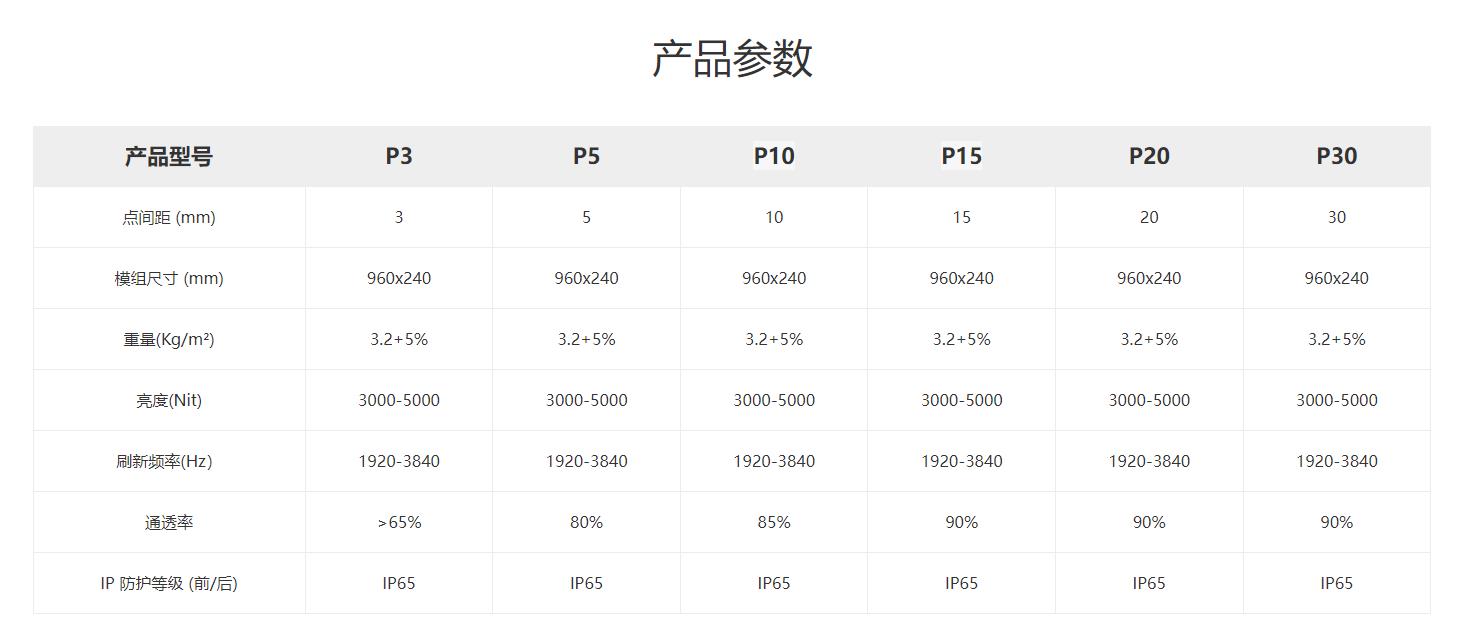This screenshot has height=636, width=1462.
Task: Click the P10 column header
Action: coord(774,156)
